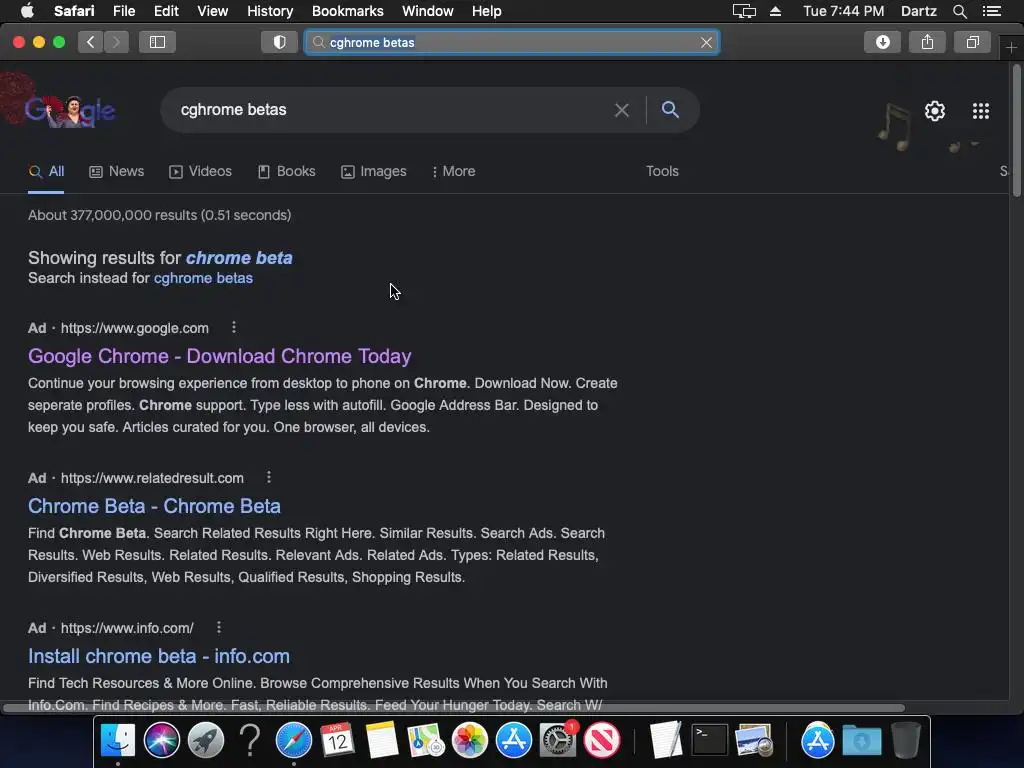This screenshot has height=768, width=1024.
Task: Open the Google apps grid
Action: coord(981,111)
